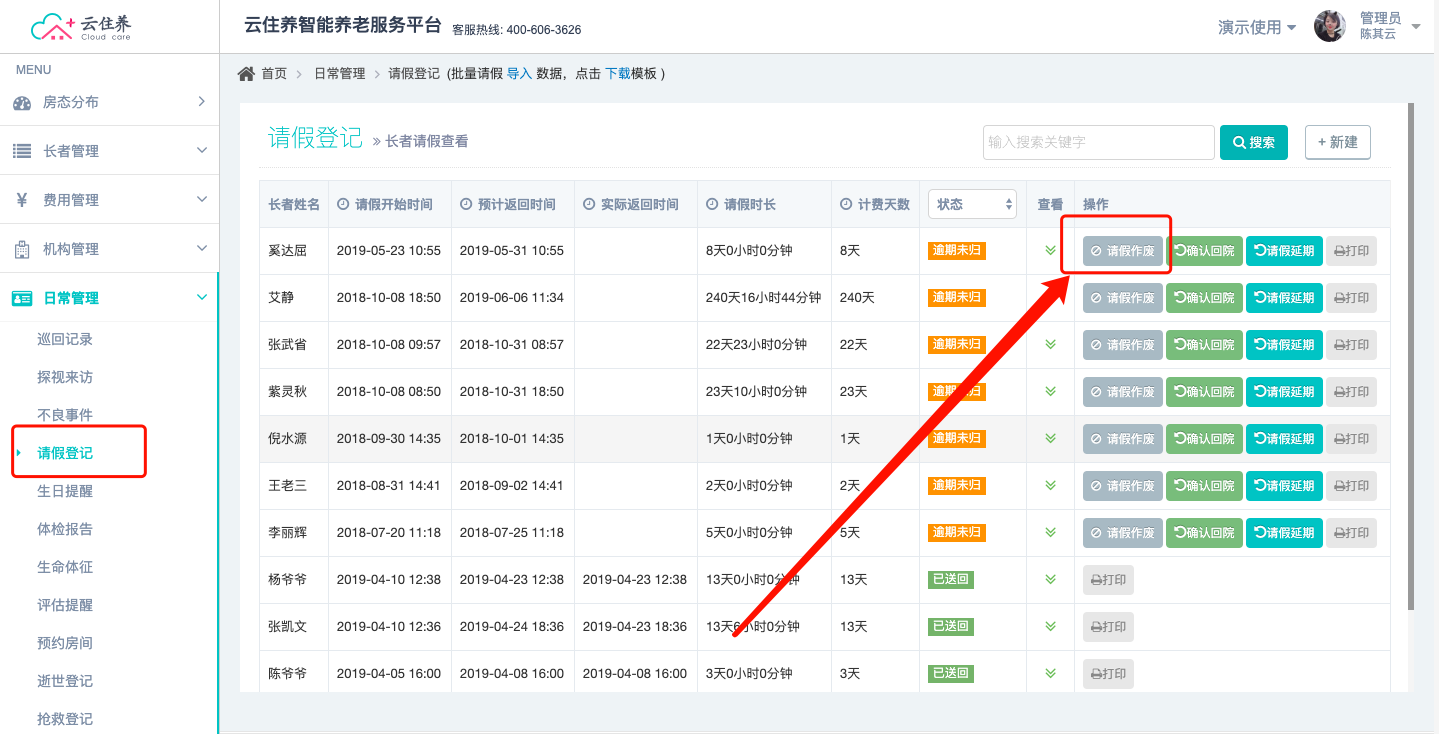Click the 导入 link in breadcrumb
Image resolution: width=1439 pixels, height=734 pixels.
519,74
